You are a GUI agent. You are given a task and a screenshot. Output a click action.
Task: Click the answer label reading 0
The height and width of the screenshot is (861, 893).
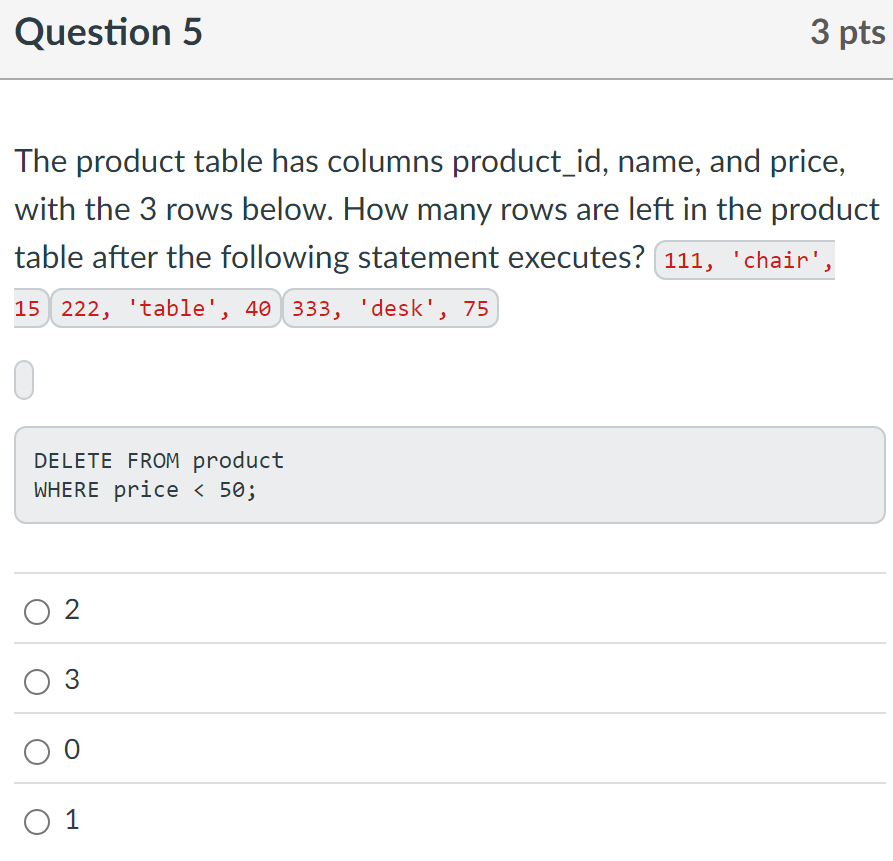[x=71, y=750]
